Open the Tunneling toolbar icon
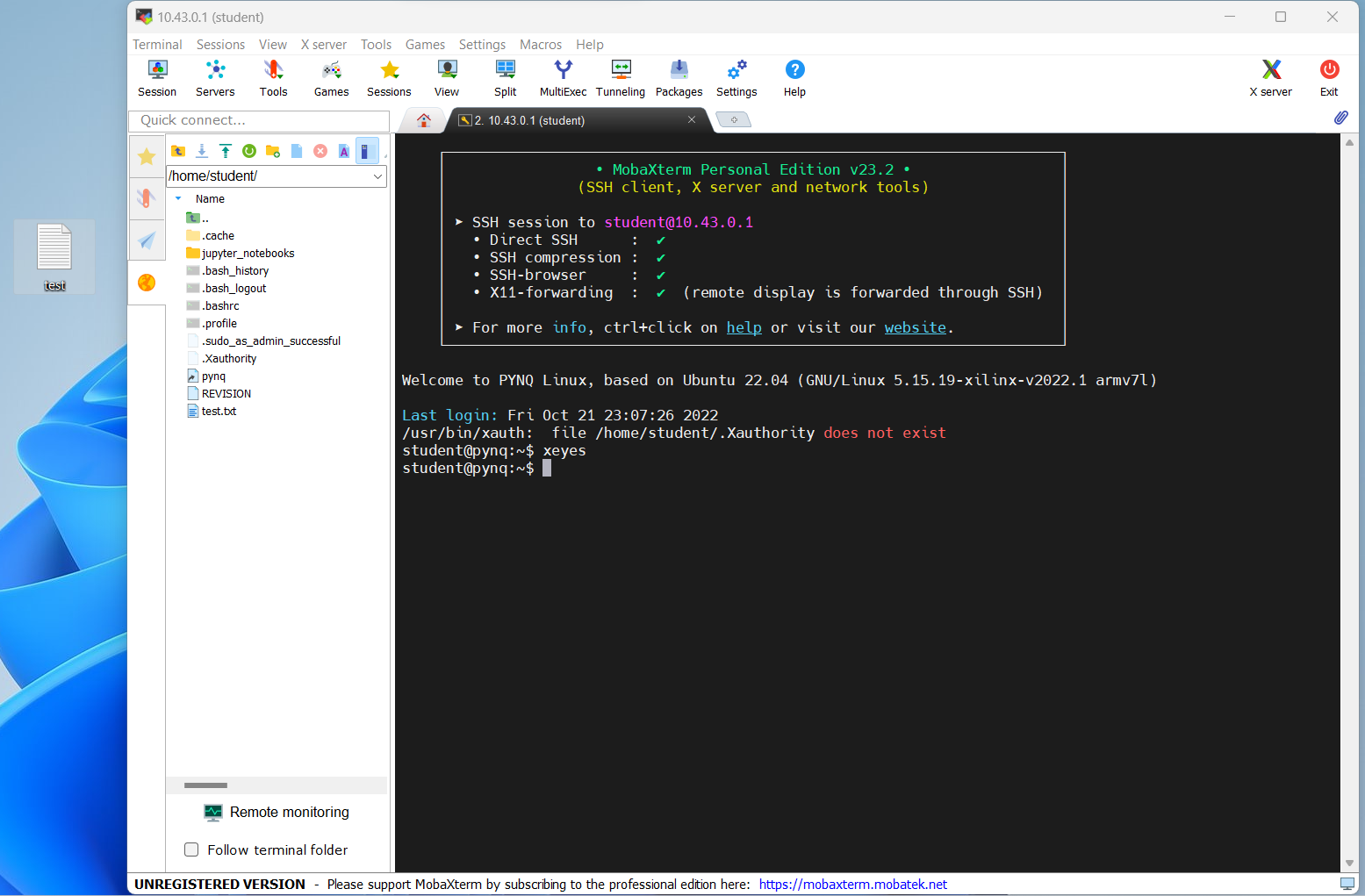The width and height of the screenshot is (1365, 896). click(x=621, y=78)
